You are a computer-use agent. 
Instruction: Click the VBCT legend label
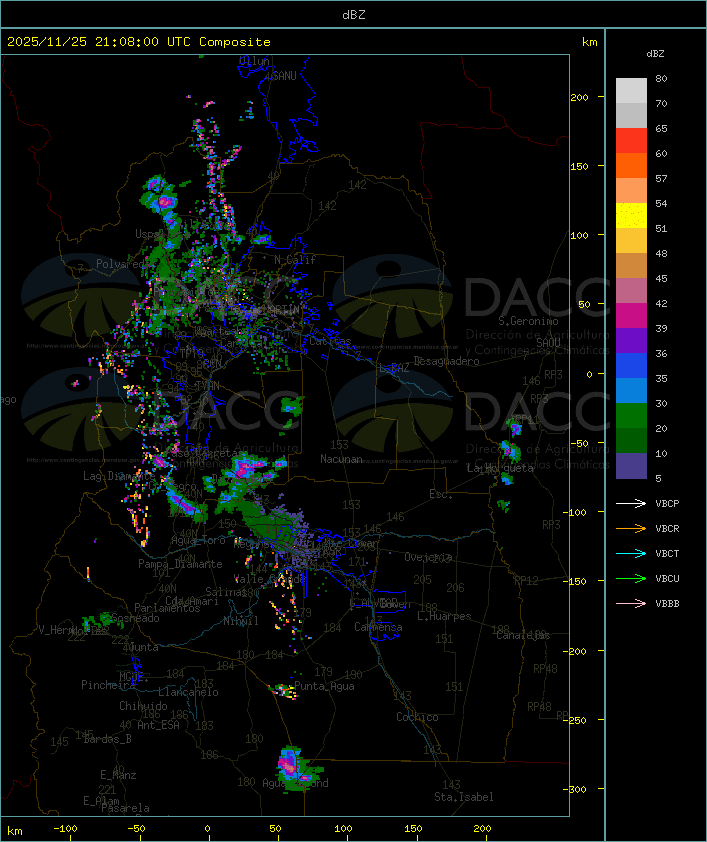[x=667, y=554]
